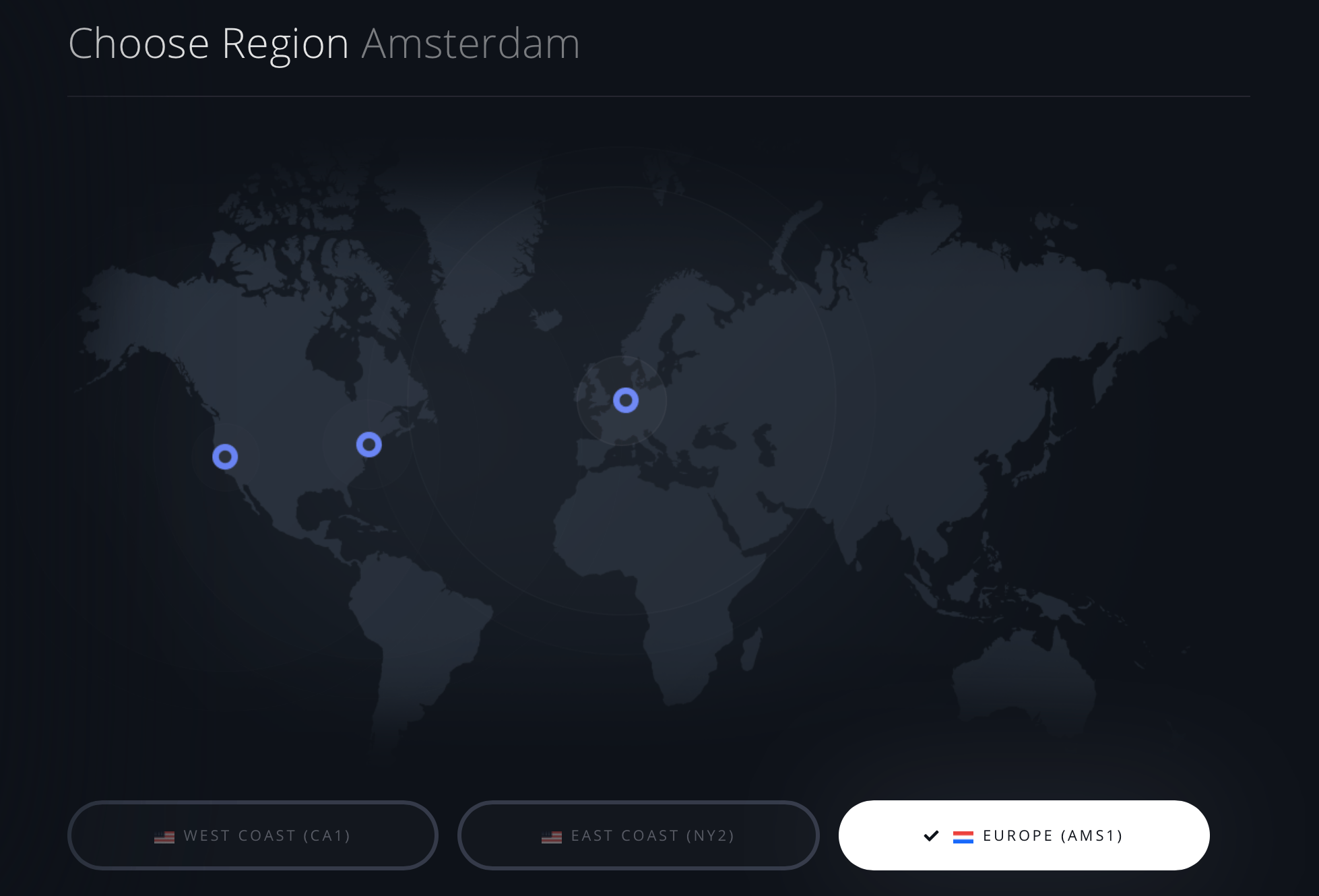Click the "EAST COAST" label text
This screenshot has width=1319, height=896.
[624, 836]
